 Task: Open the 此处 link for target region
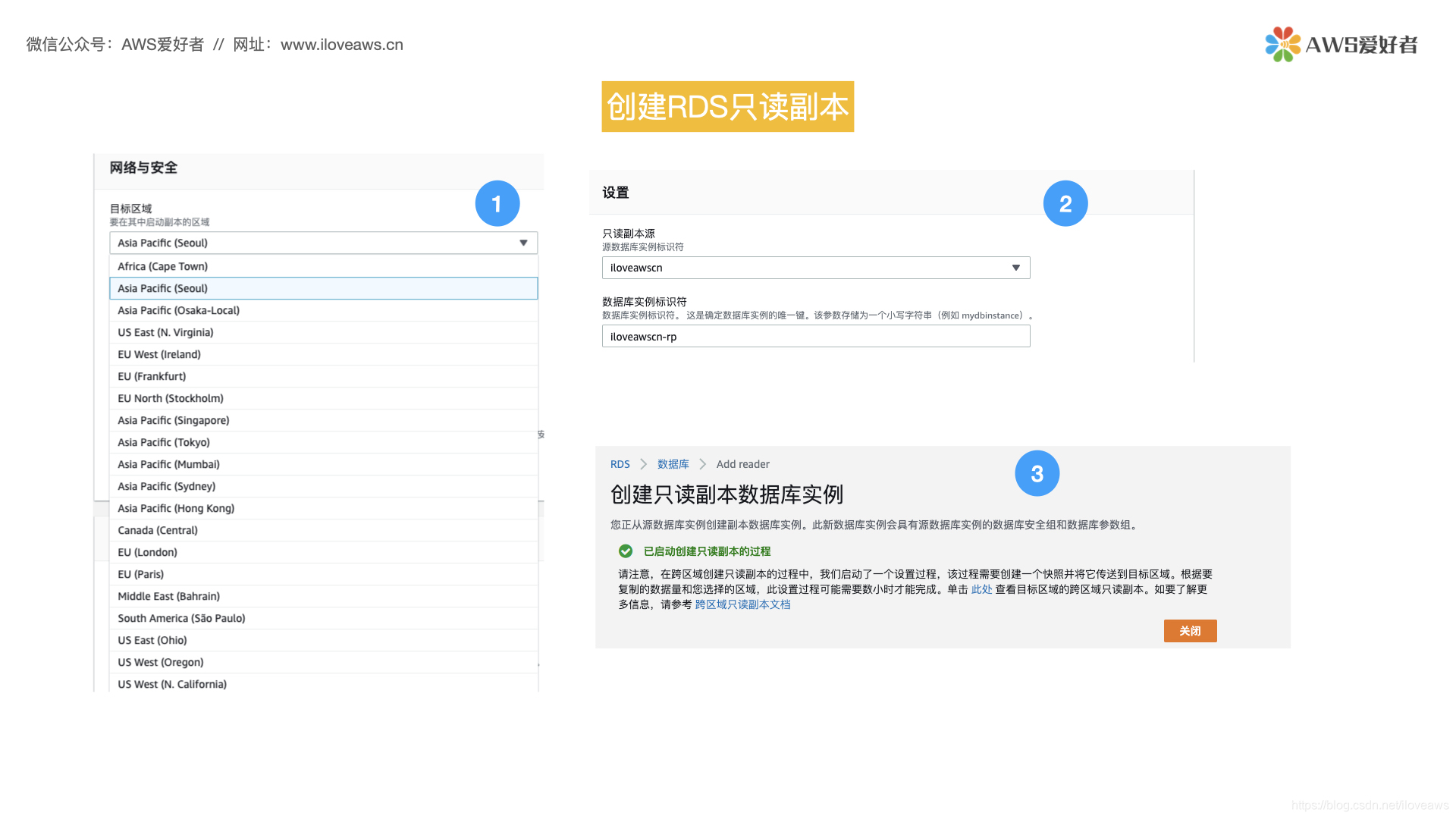coord(981,589)
